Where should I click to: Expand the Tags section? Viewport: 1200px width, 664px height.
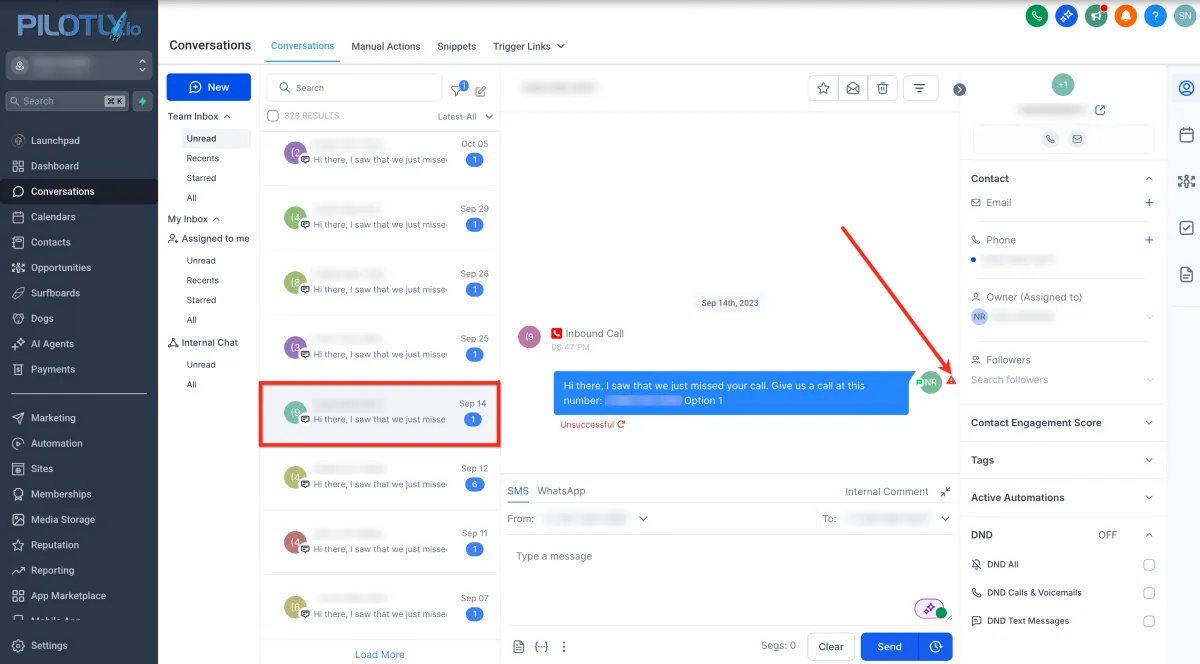pyautogui.click(x=1062, y=460)
